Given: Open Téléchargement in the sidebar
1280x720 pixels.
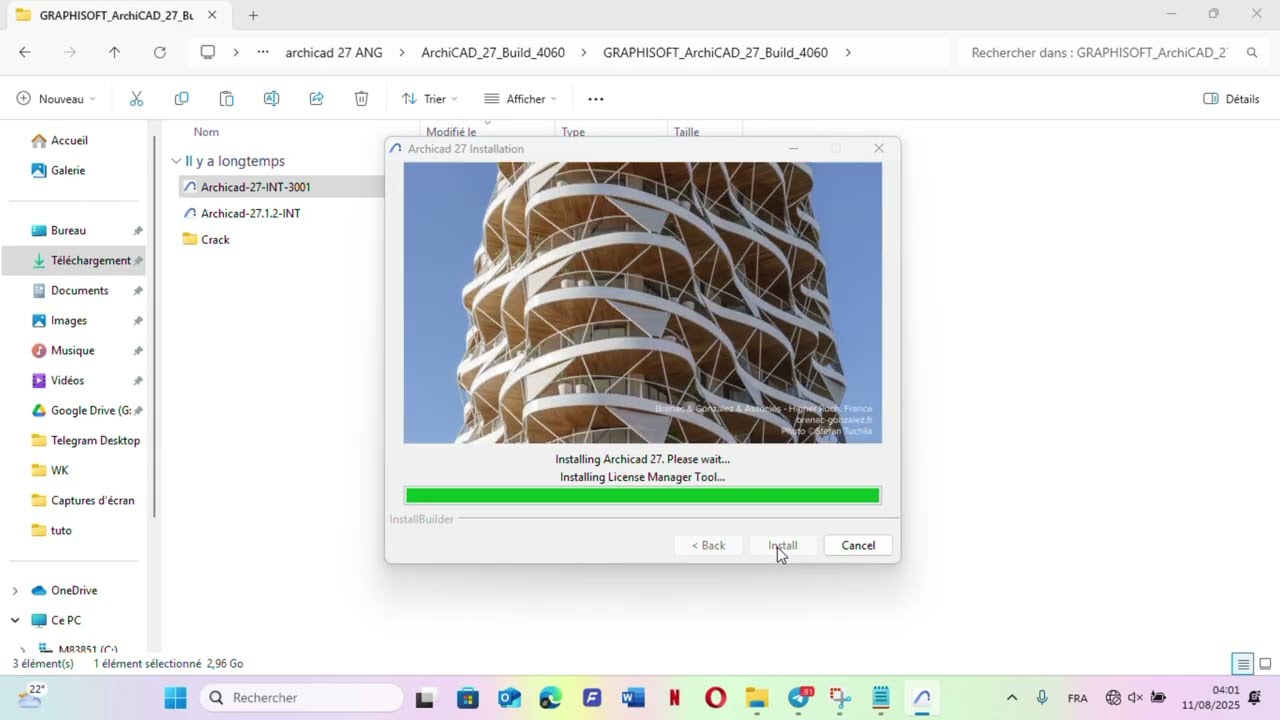Looking at the screenshot, I should coord(90,260).
